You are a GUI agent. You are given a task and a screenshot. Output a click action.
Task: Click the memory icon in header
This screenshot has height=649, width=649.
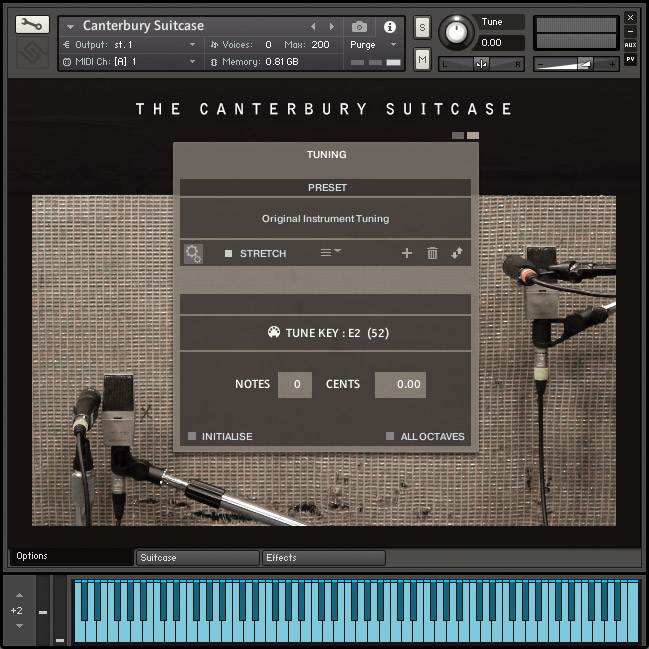[214, 62]
